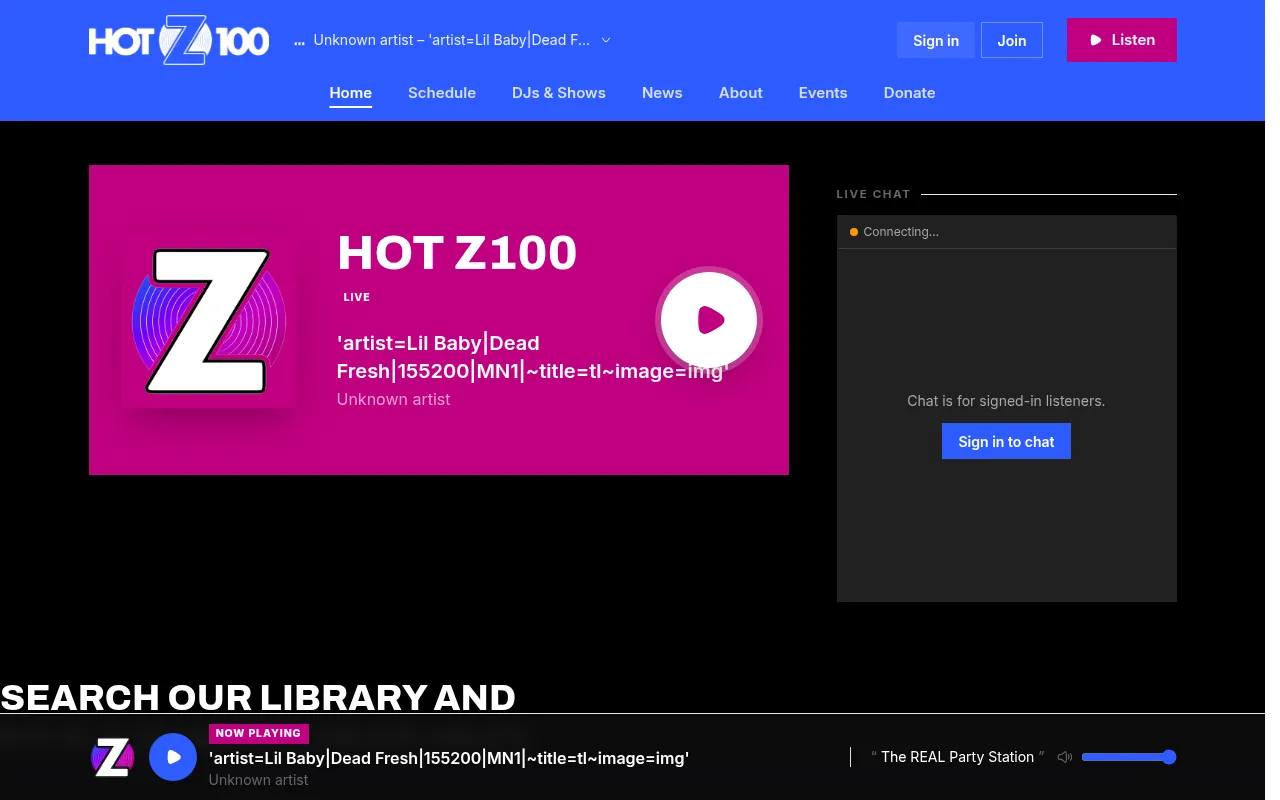Open the News section
The height and width of the screenshot is (800, 1280).
(x=662, y=93)
